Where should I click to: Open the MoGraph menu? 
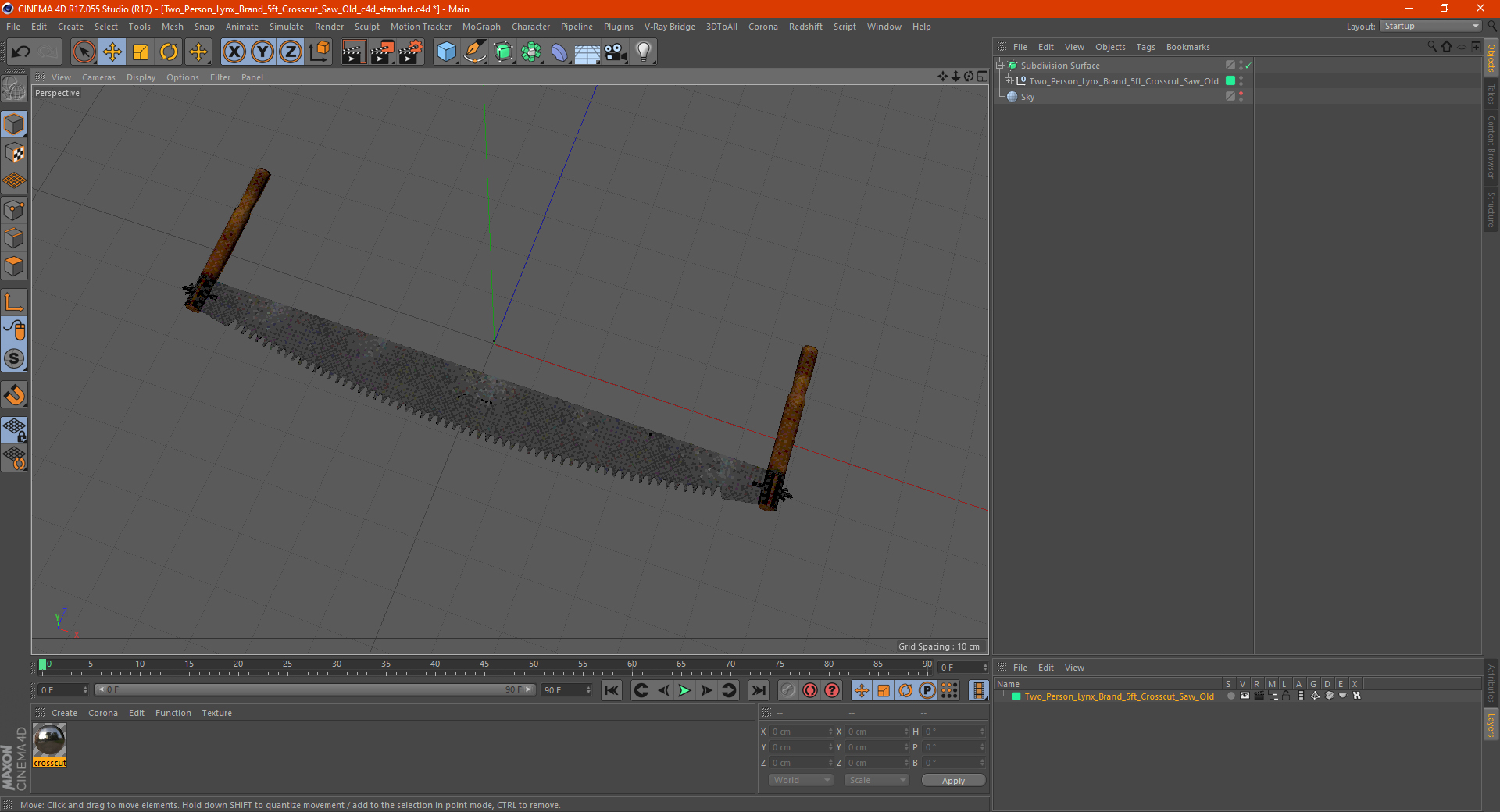click(x=481, y=27)
